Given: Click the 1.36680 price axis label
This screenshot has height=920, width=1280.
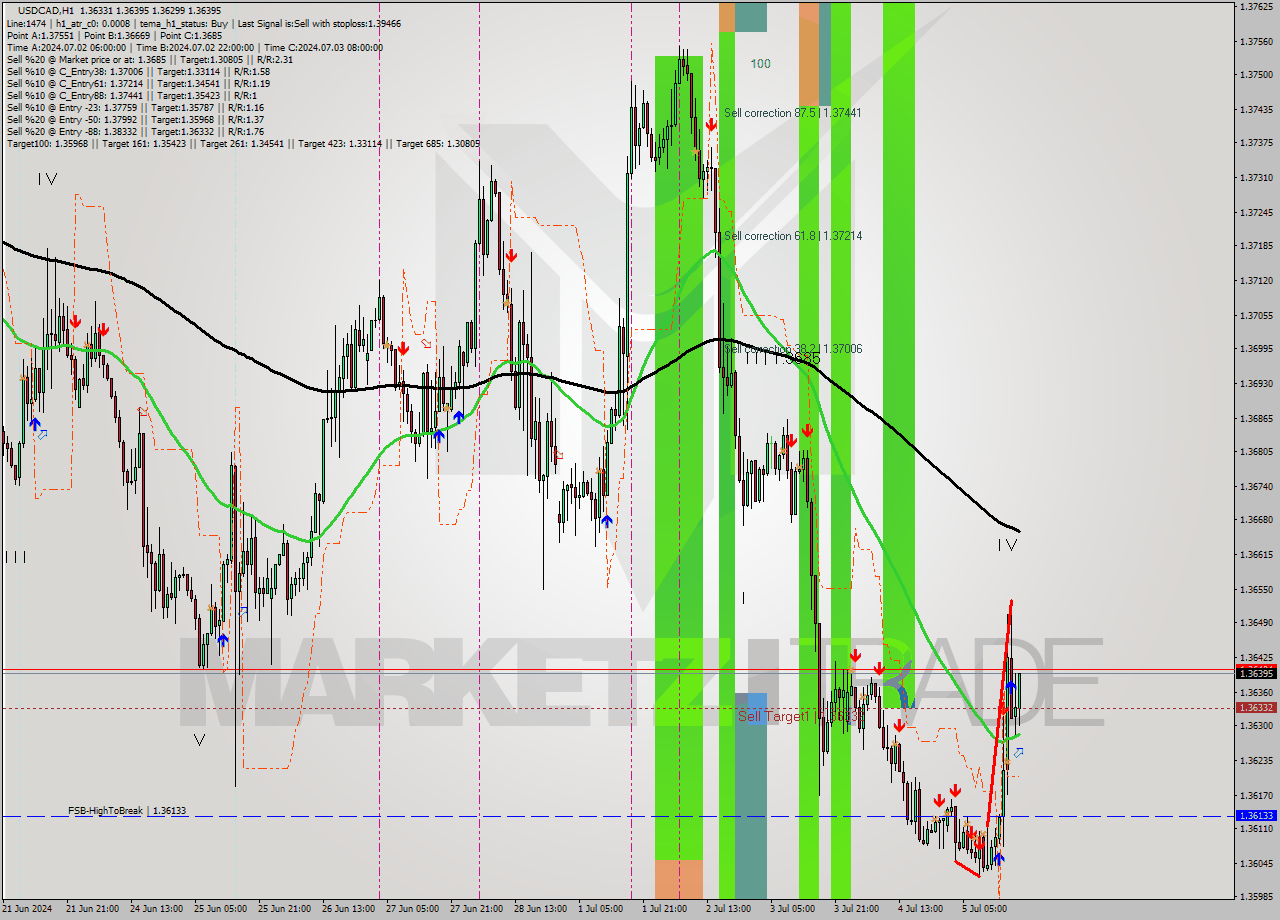Looking at the screenshot, I should 1256,520.
